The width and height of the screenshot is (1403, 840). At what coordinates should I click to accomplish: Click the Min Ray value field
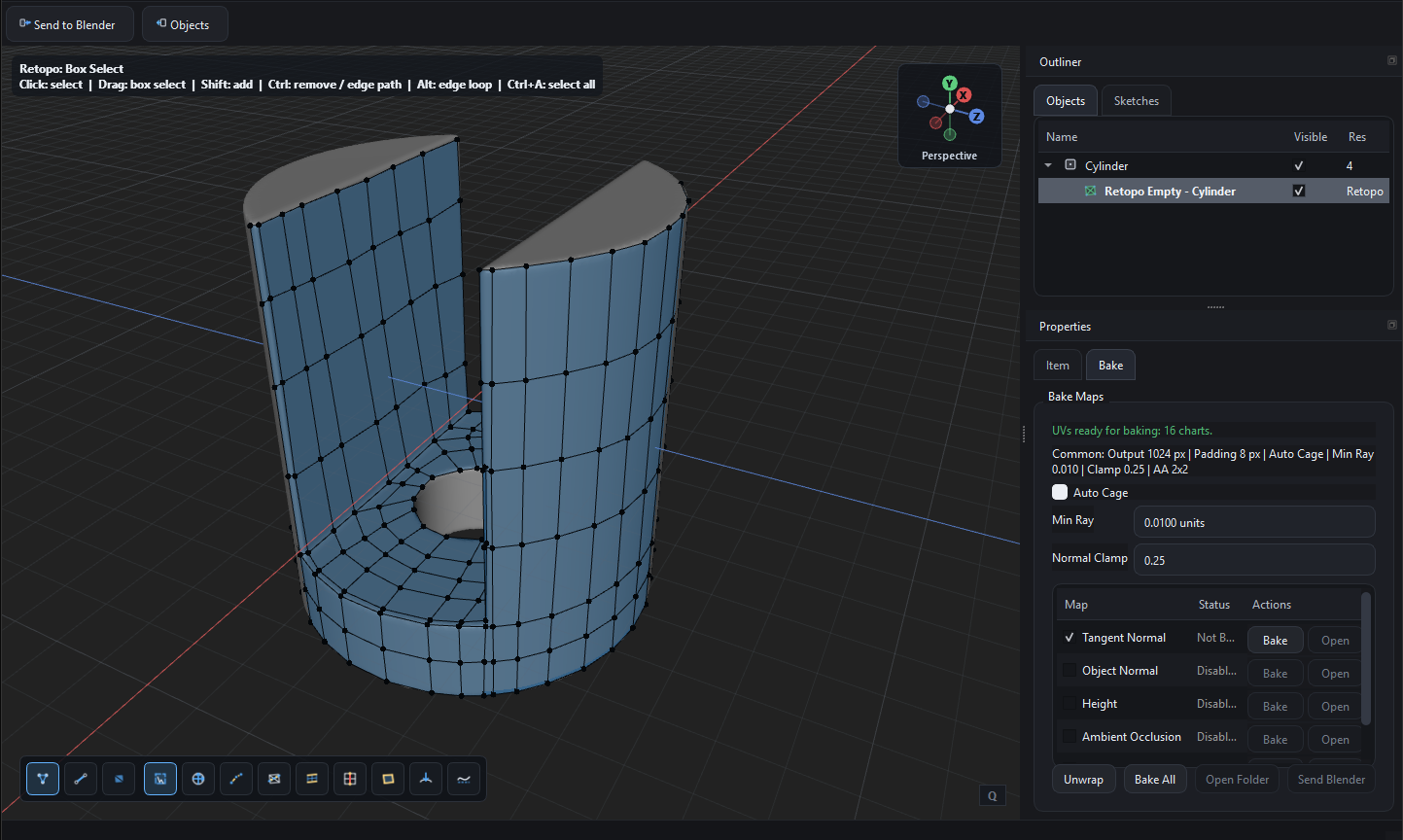coord(1254,522)
